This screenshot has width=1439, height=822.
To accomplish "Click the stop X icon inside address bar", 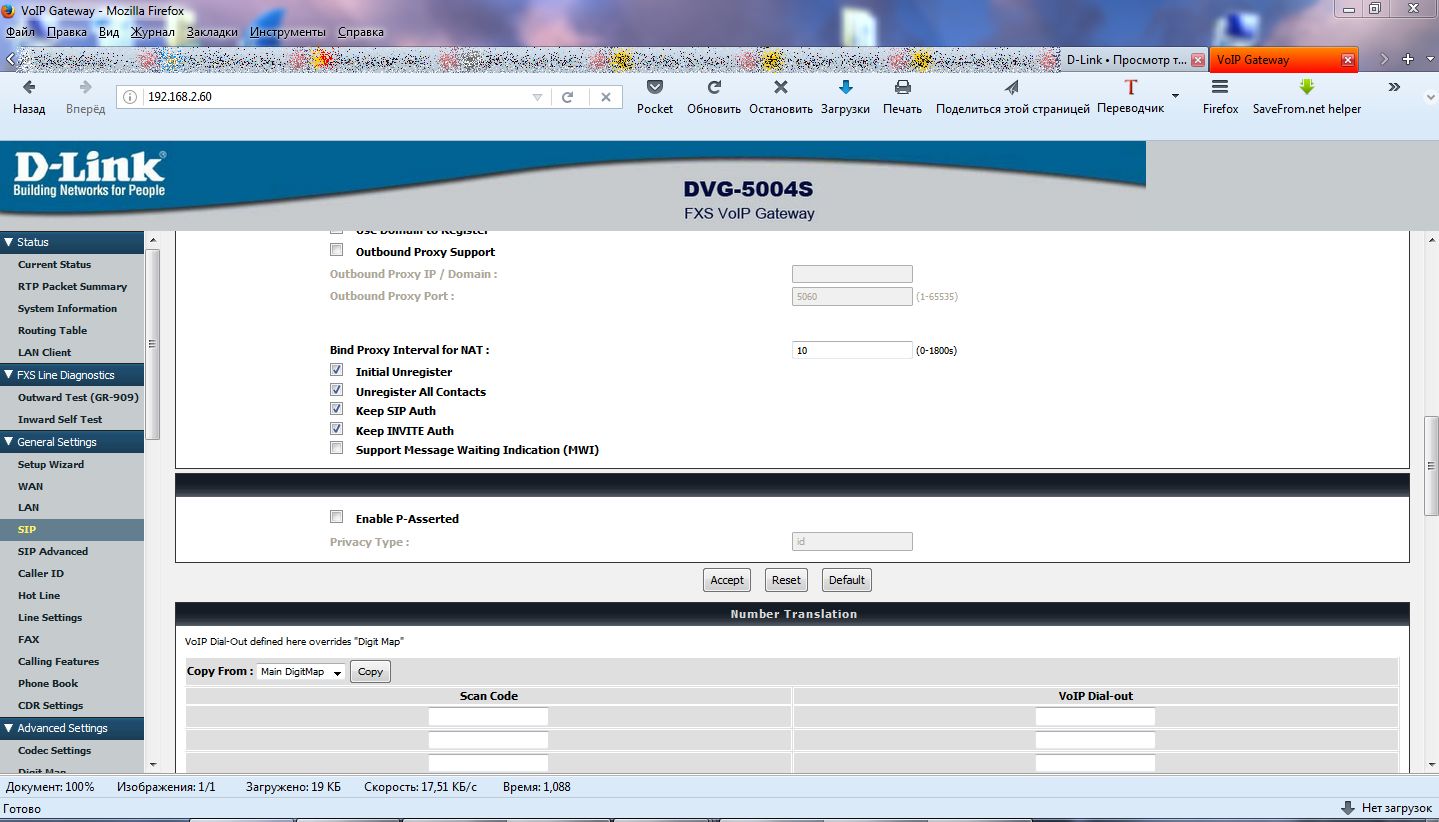I will (x=605, y=97).
